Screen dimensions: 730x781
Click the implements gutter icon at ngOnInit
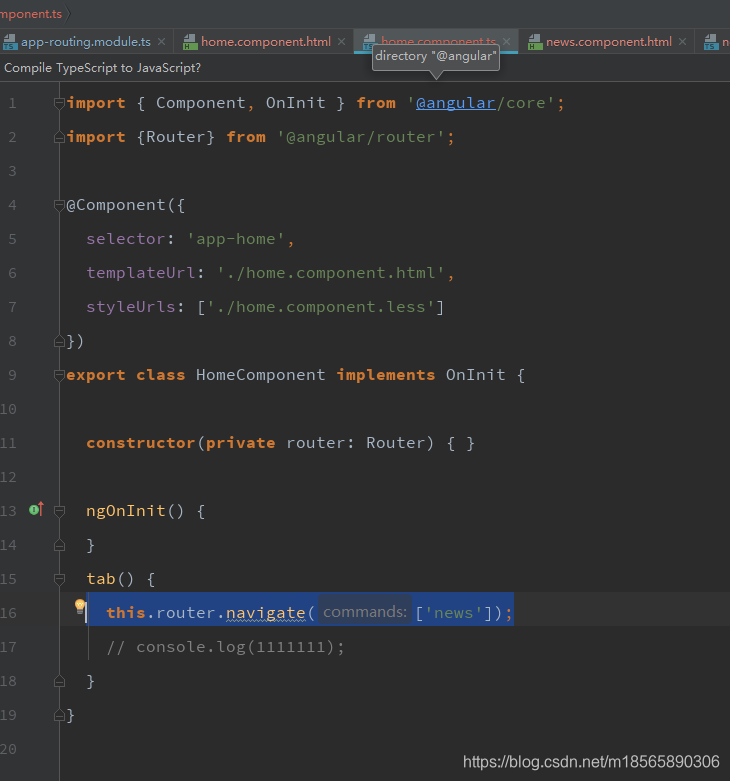pos(36,509)
